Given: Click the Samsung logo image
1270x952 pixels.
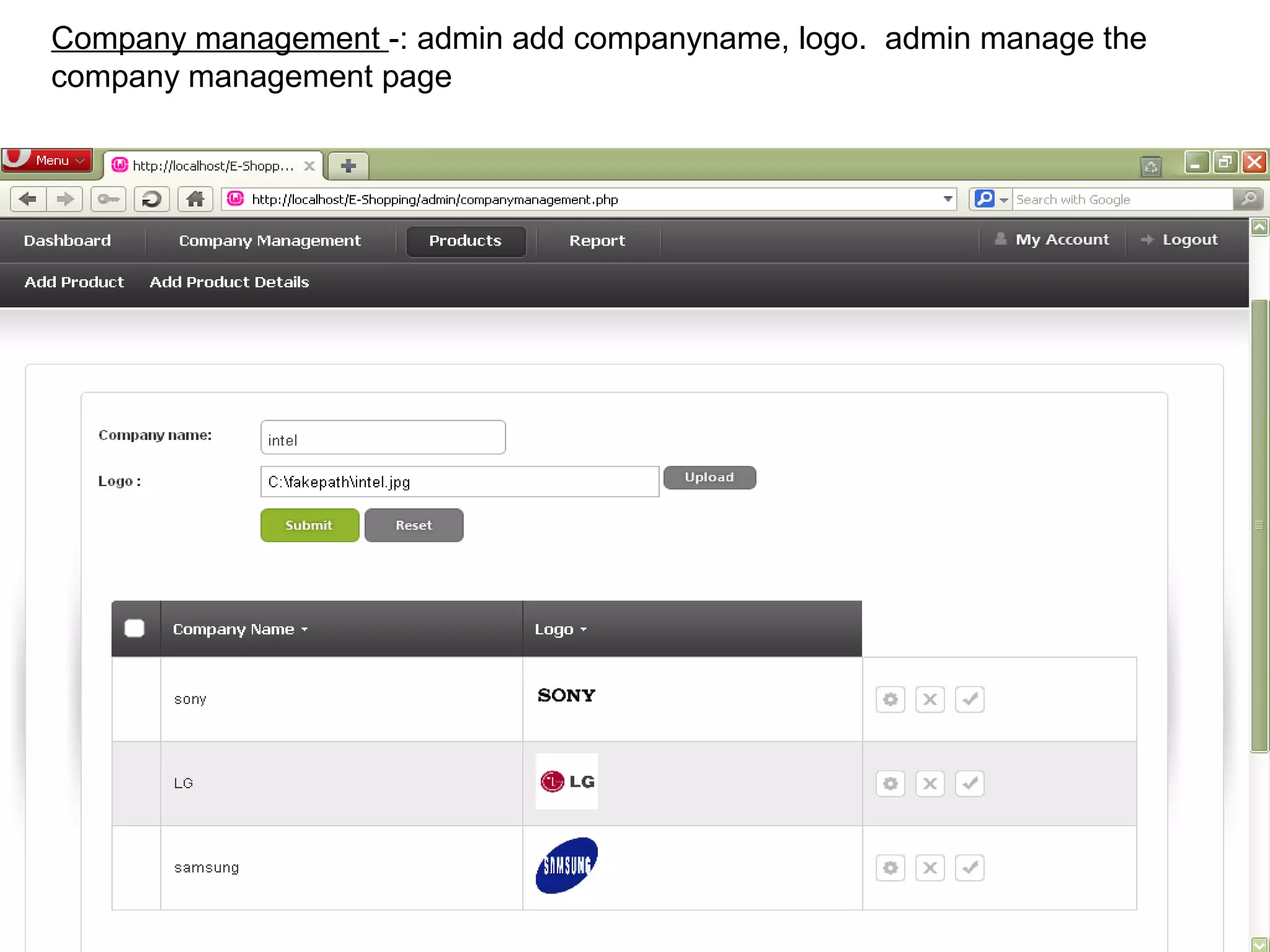Looking at the screenshot, I should tap(567, 866).
